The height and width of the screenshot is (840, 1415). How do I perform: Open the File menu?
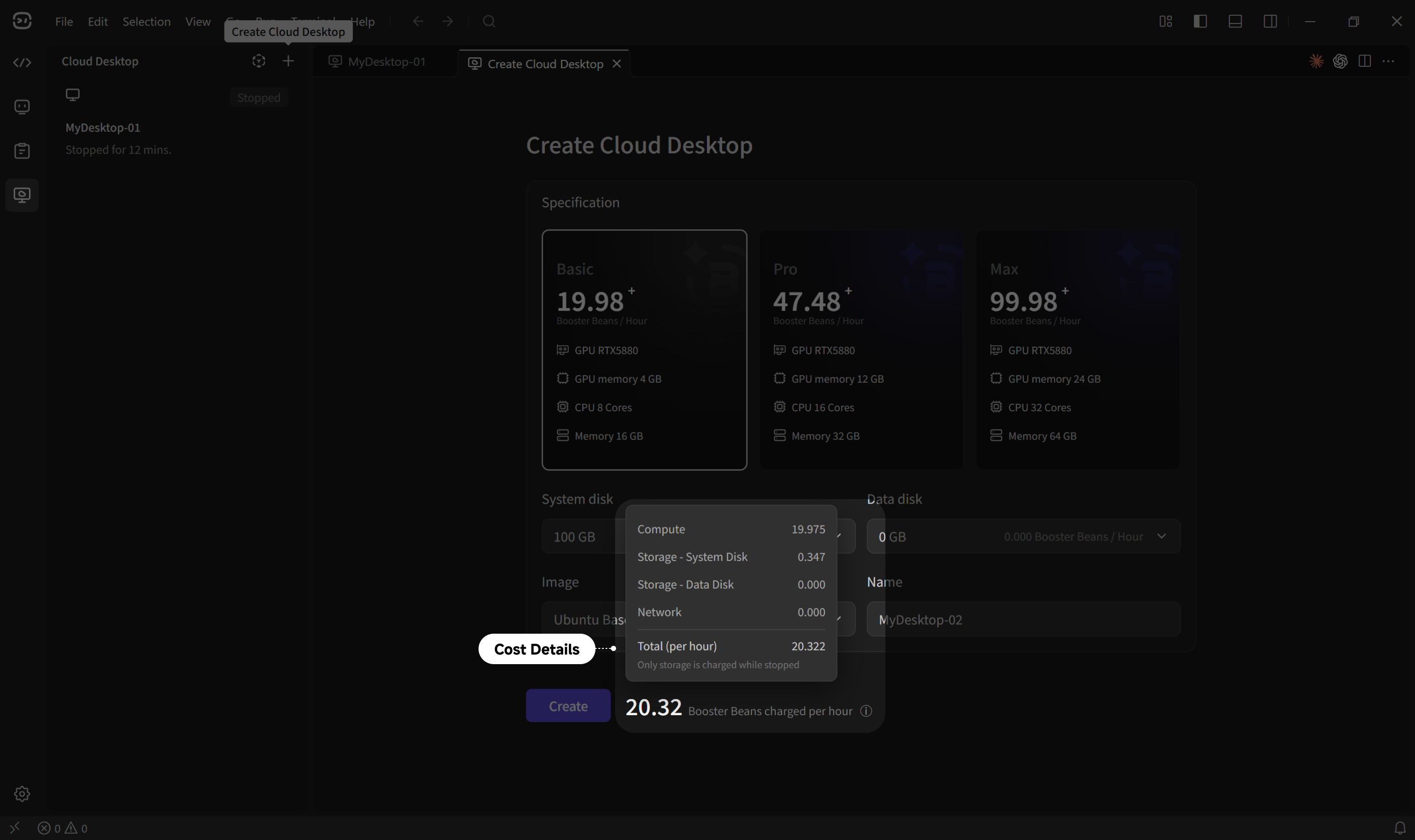64,22
